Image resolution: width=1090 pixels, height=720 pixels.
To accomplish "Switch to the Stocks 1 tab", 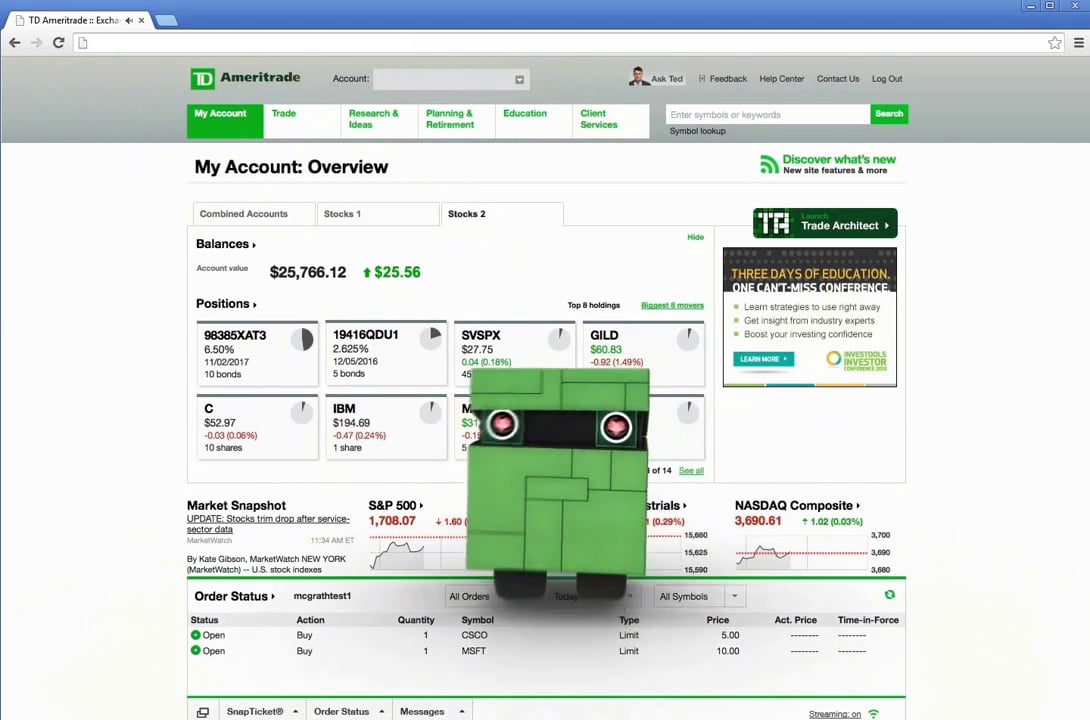I will click(377, 214).
